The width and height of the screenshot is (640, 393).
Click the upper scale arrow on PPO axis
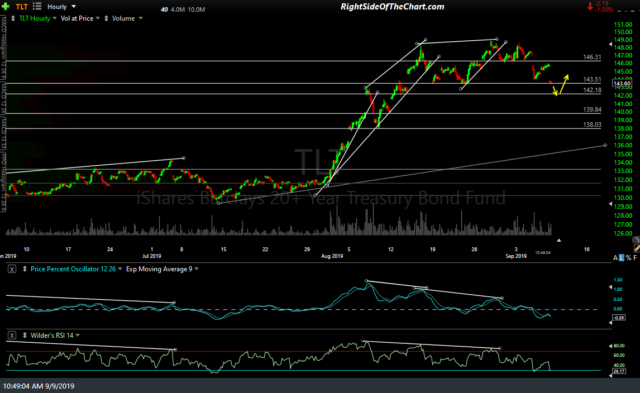coord(611,287)
